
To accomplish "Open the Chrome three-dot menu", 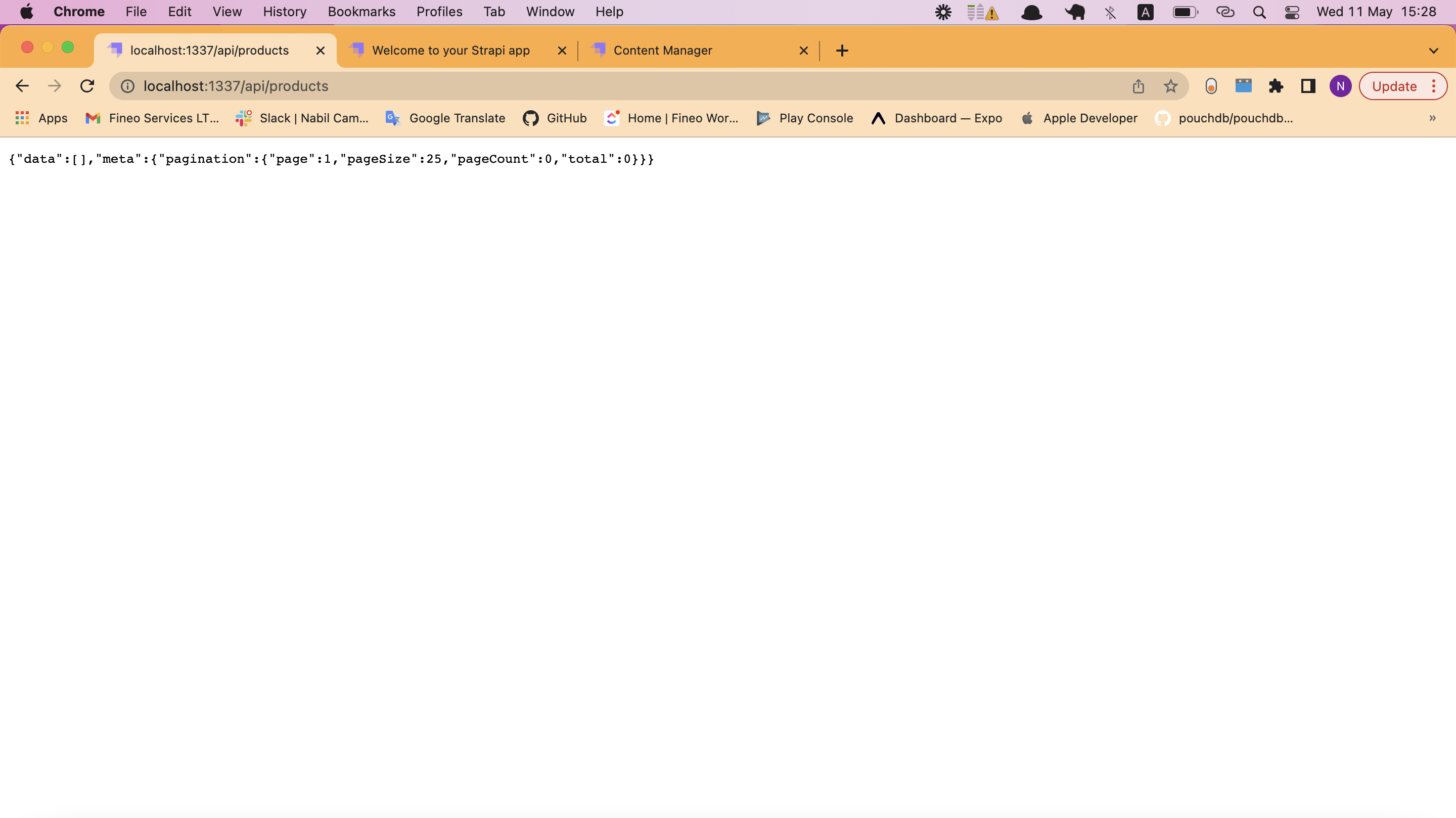I will [x=1435, y=86].
